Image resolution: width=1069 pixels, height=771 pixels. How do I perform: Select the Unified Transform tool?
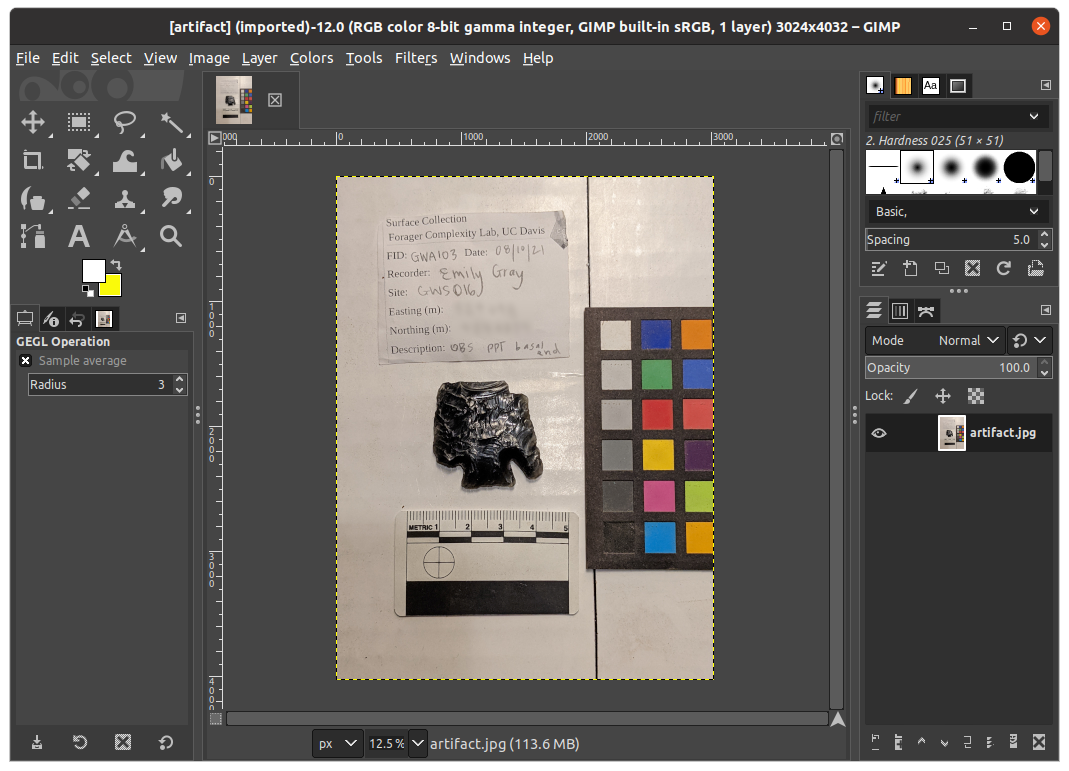pos(79,161)
